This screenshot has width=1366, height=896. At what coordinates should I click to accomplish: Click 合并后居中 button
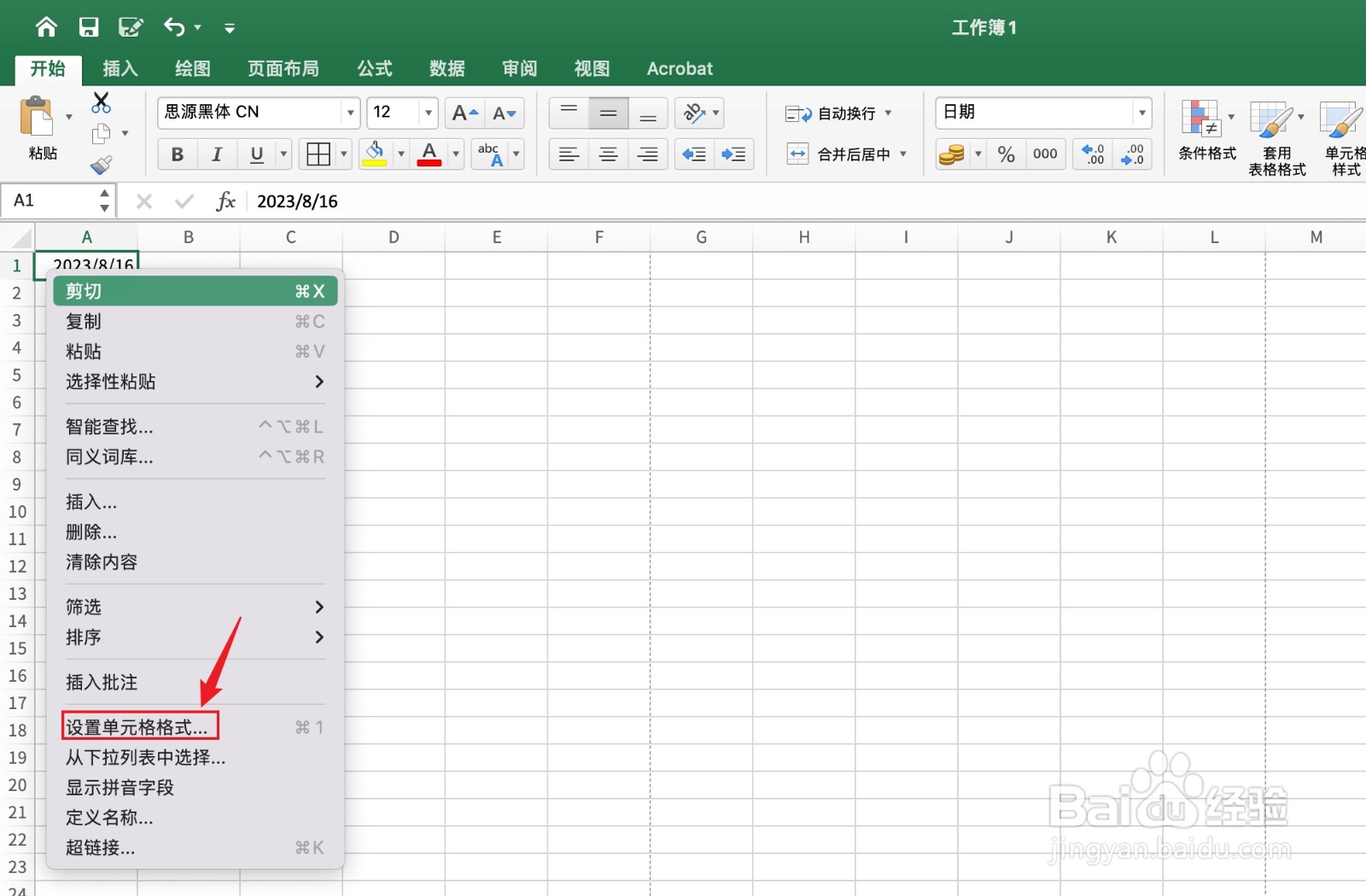pyautogui.click(x=838, y=154)
